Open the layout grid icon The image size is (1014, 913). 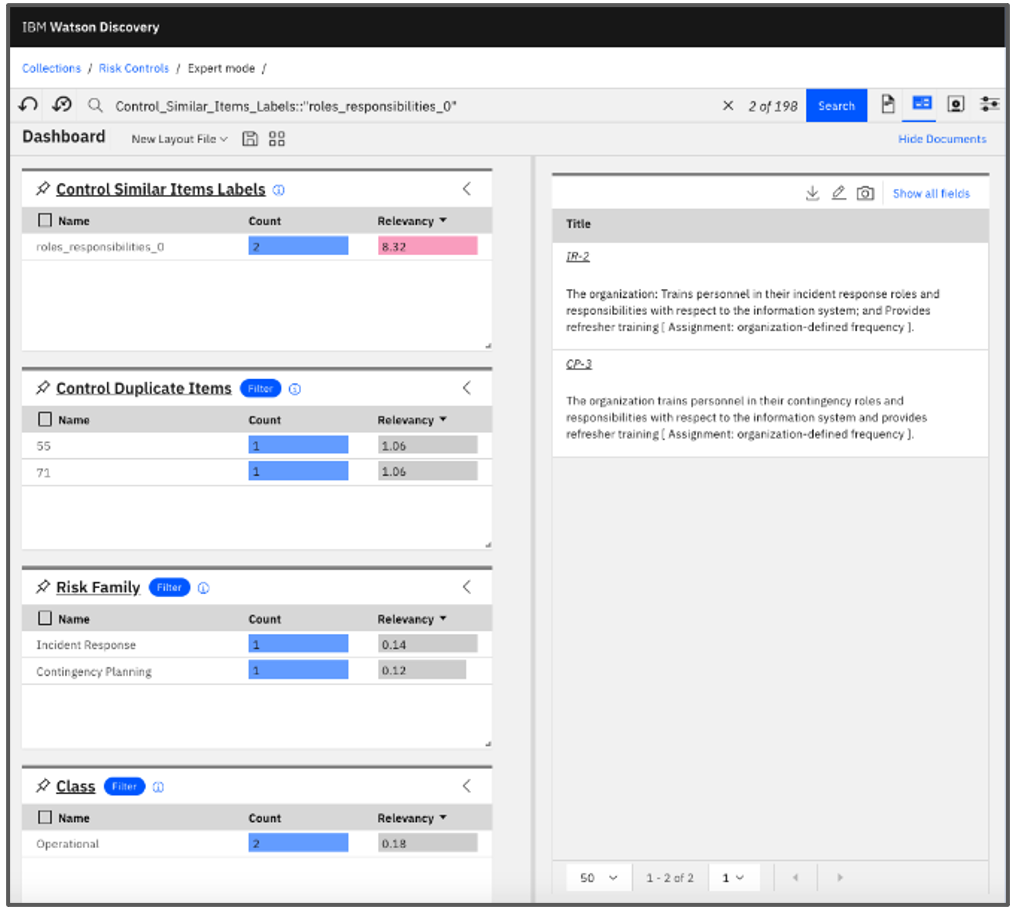[277, 139]
